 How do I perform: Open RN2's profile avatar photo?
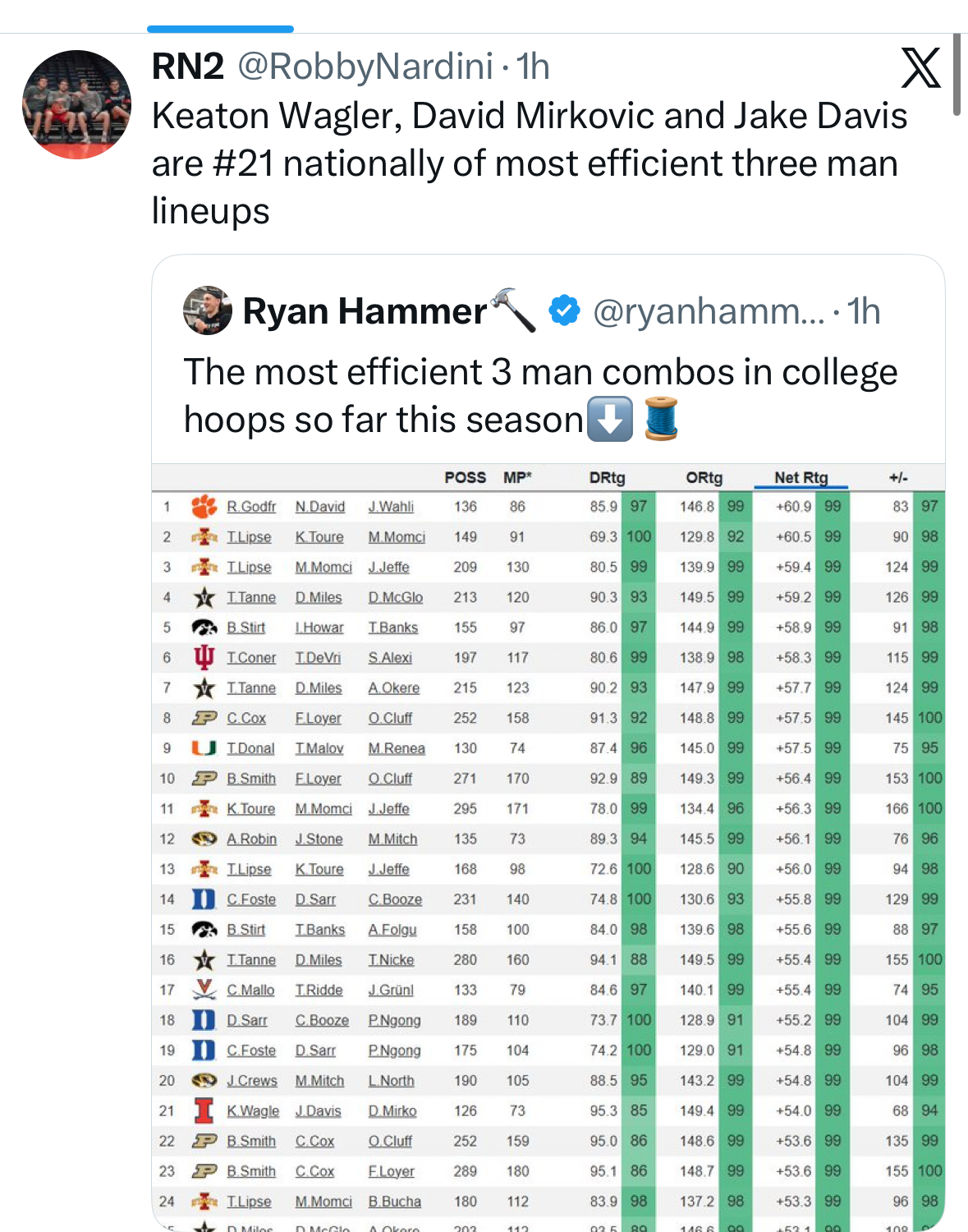[76, 104]
